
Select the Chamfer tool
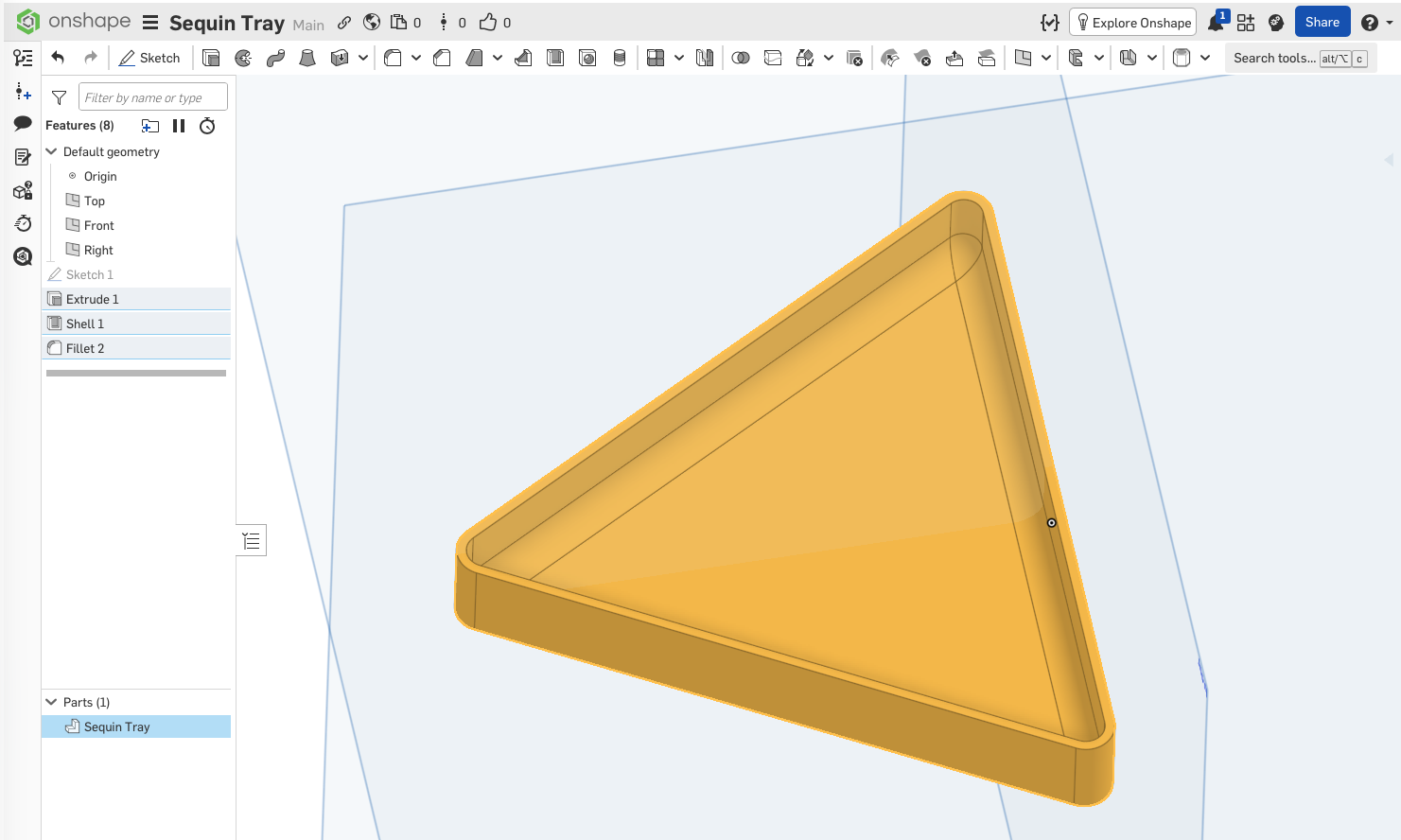pyautogui.click(x=442, y=58)
